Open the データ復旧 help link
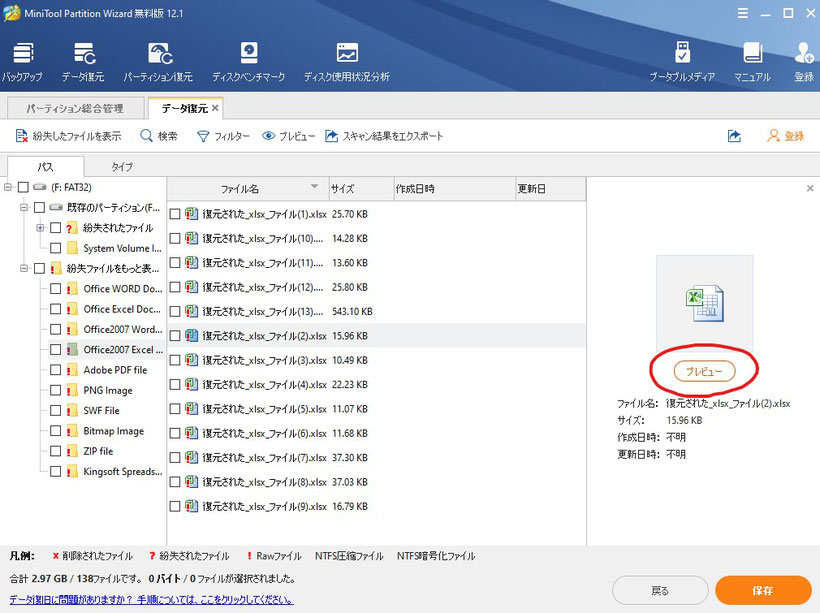The image size is (820, 613). [151, 599]
